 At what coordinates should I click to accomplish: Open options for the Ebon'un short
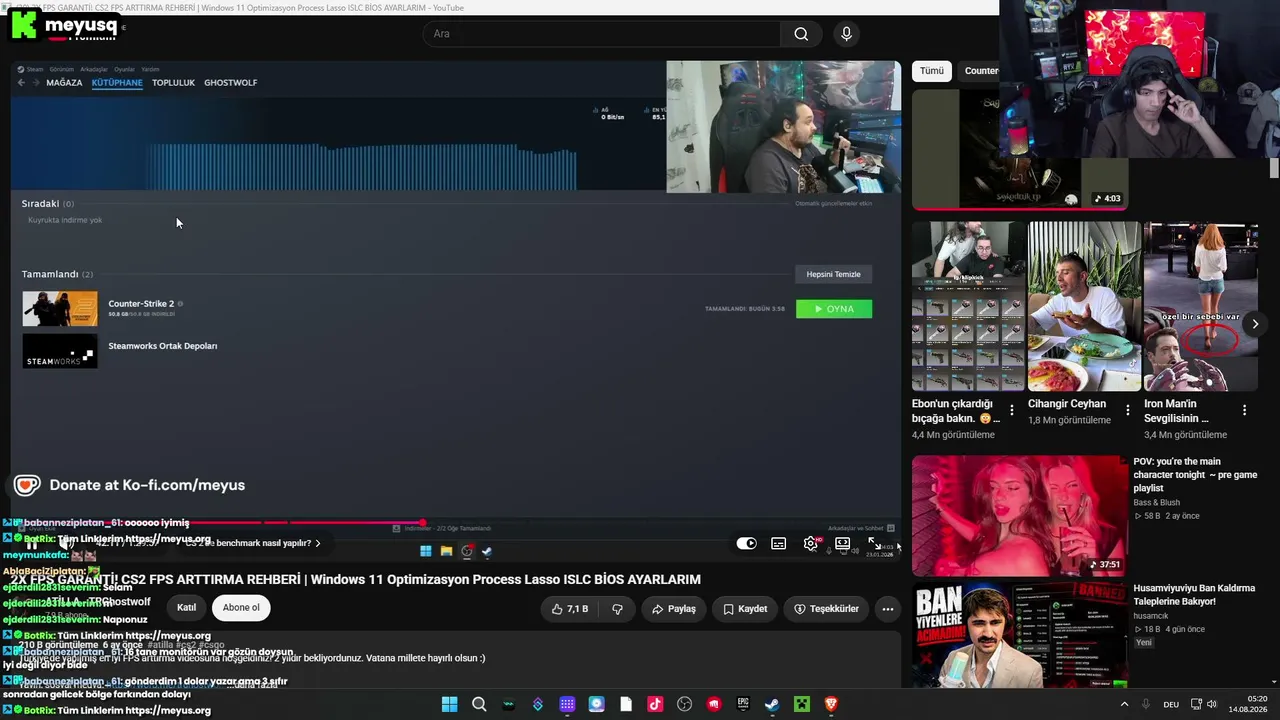click(1012, 410)
